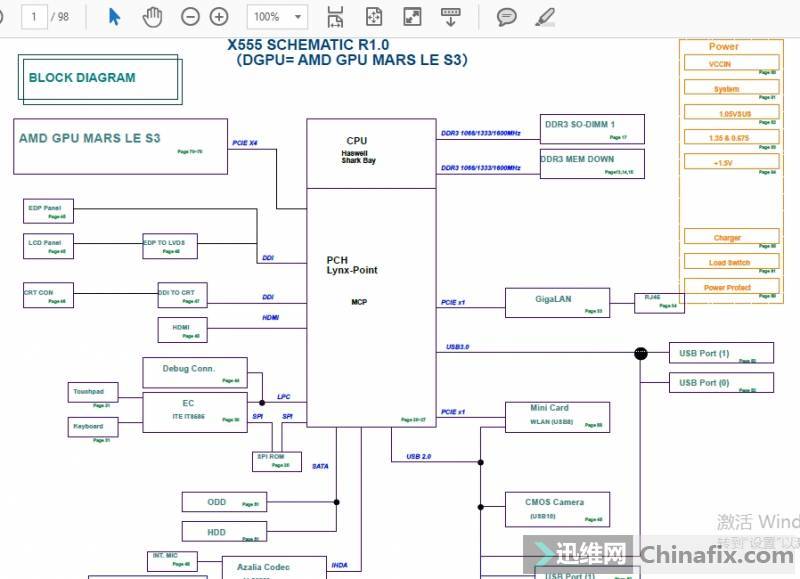Click the Load Switch power entry
800x579 pixels.
(x=731, y=262)
